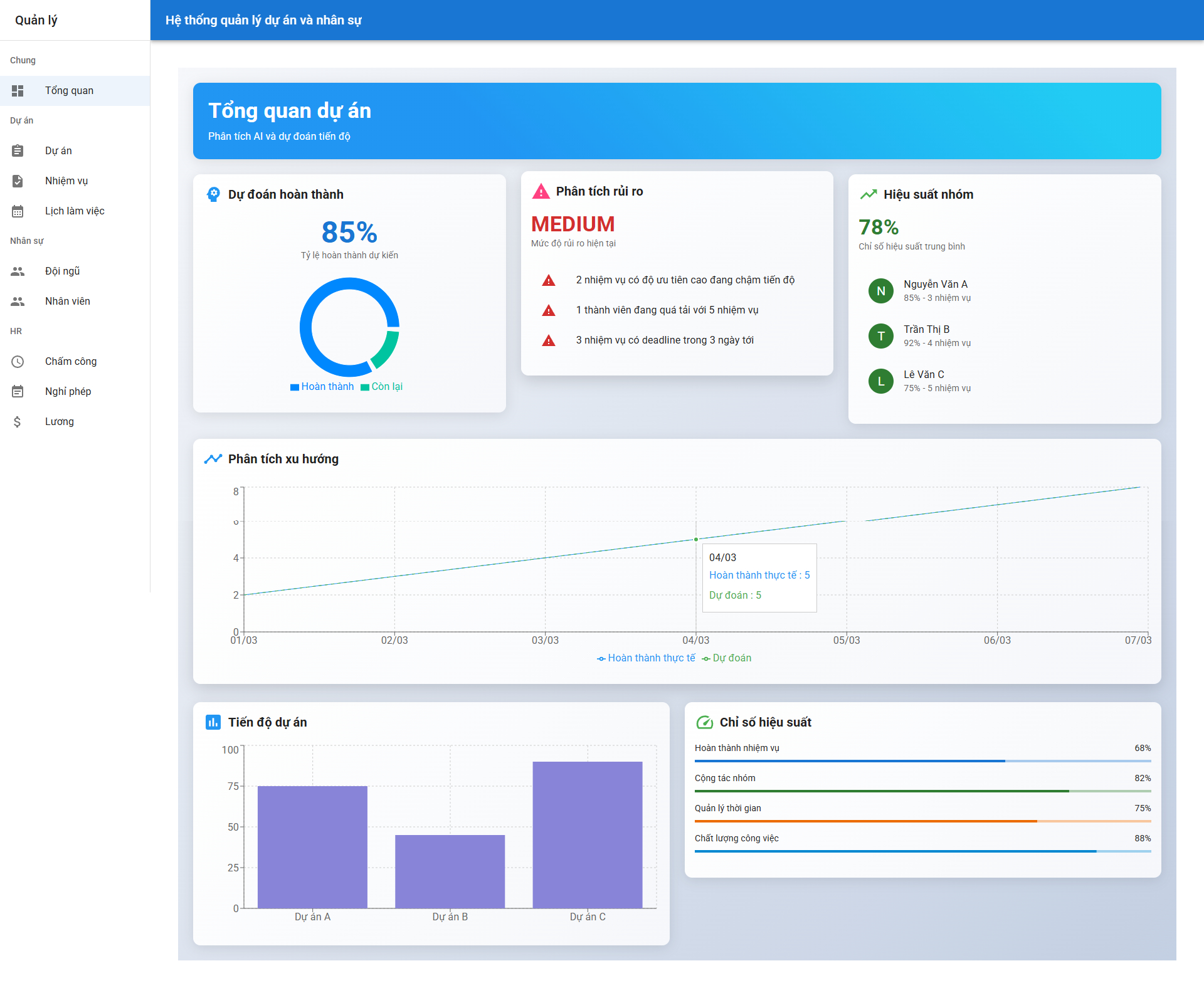
Task: Click the Chấm công clock icon
Action: coord(18,362)
